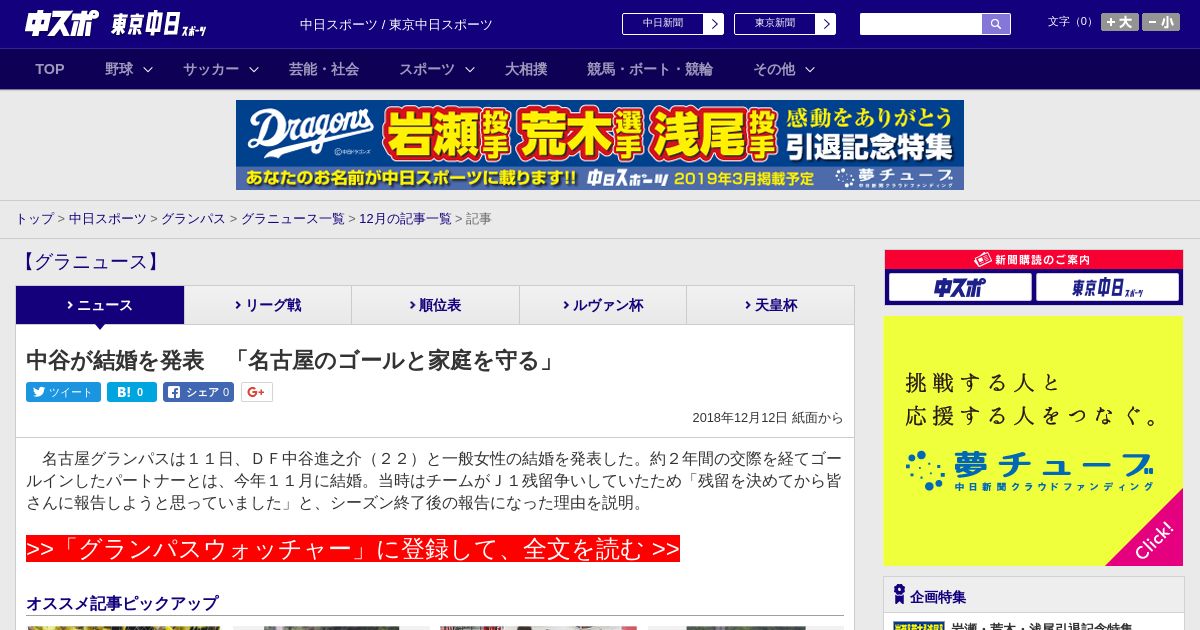Open the 東京中日スポーツ subscription button
Screen dimensions: 1200x630
pyautogui.click(x=1107, y=287)
